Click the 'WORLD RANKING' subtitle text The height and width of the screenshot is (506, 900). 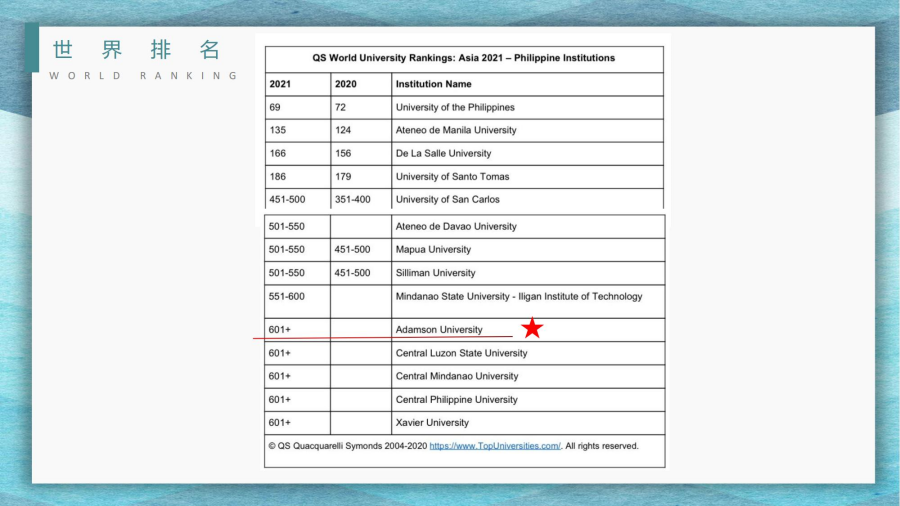tap(143, 76)
